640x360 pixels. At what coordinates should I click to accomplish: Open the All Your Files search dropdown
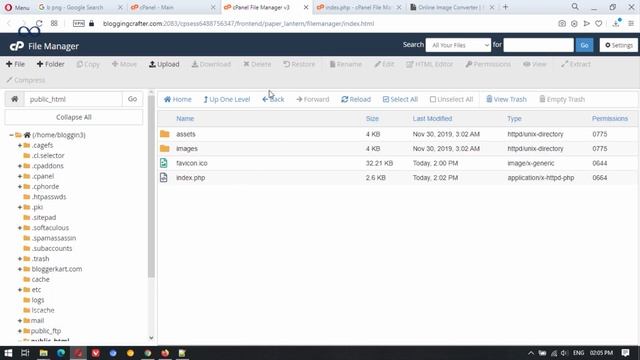pos(458,45)
